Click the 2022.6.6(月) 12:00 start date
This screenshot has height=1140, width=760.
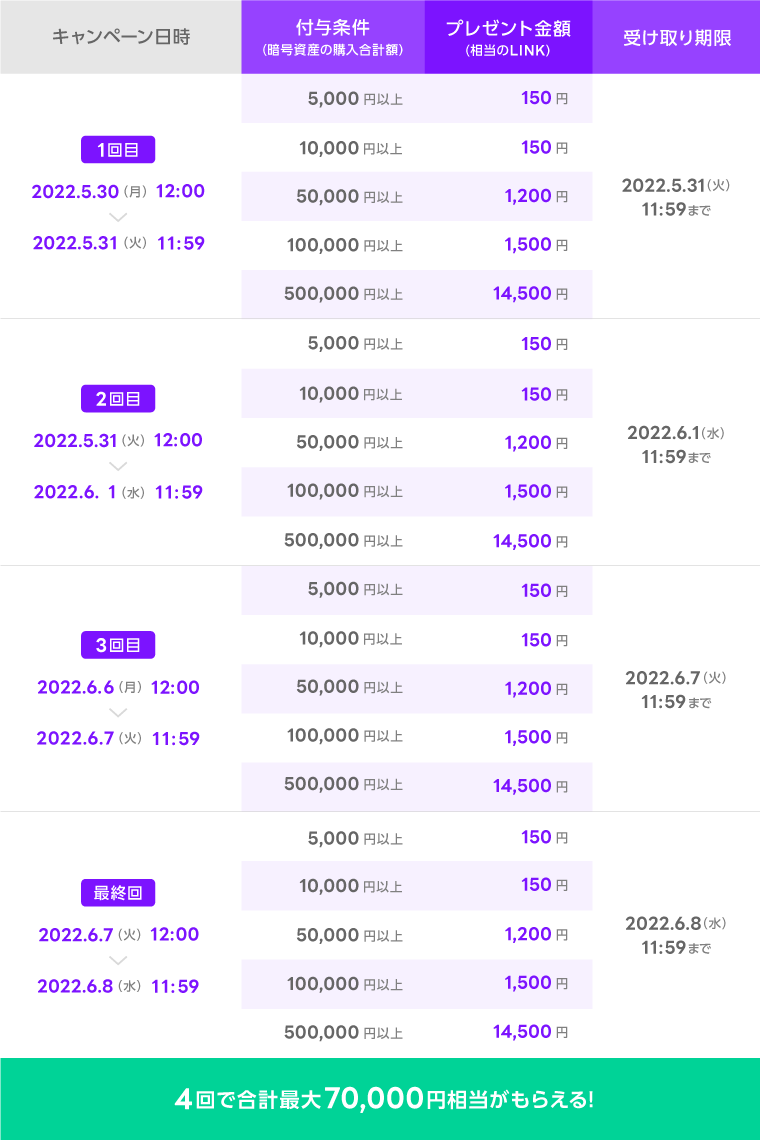pos(118,687)
